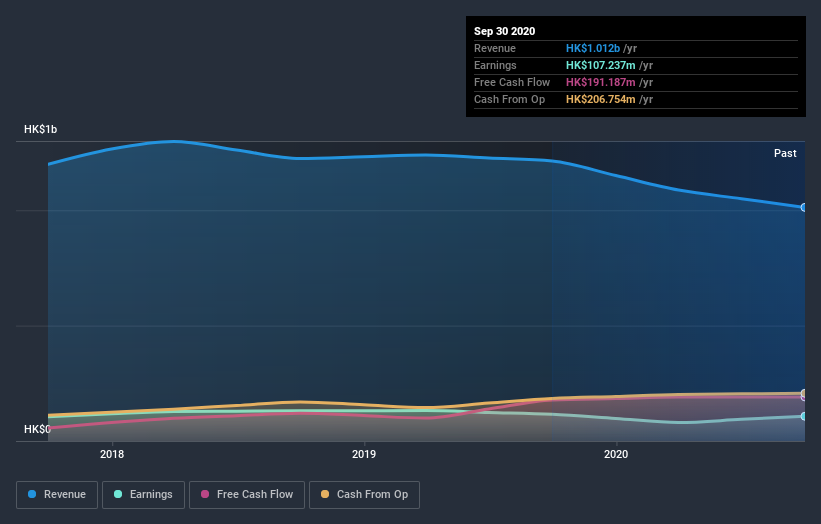The height and width of the screenshot is (524, 821).
Task: Select the Cash From Op endpoint marker
Action: point(803,393)
